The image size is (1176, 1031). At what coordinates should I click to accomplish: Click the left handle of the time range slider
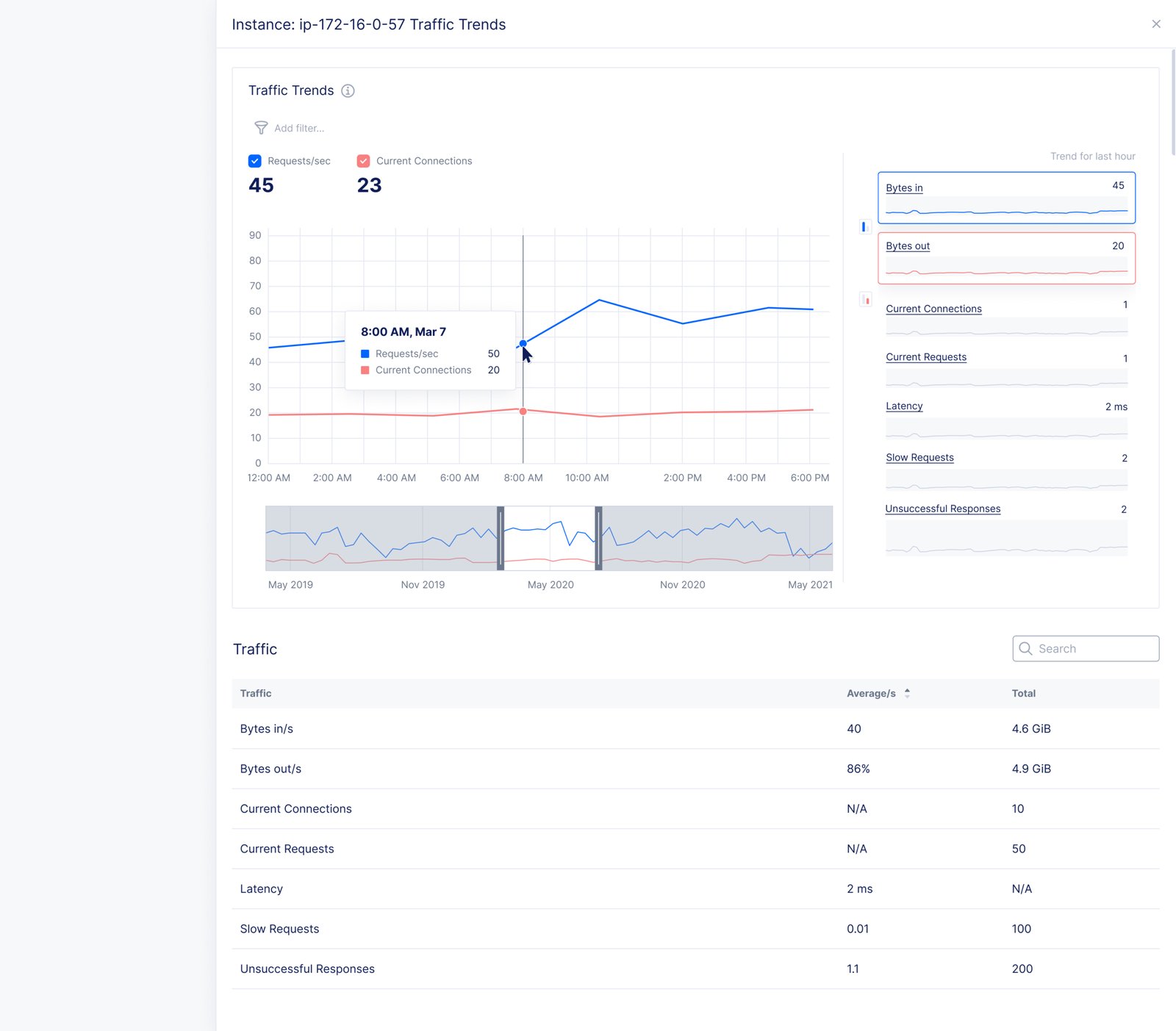(x=501, y=538)
